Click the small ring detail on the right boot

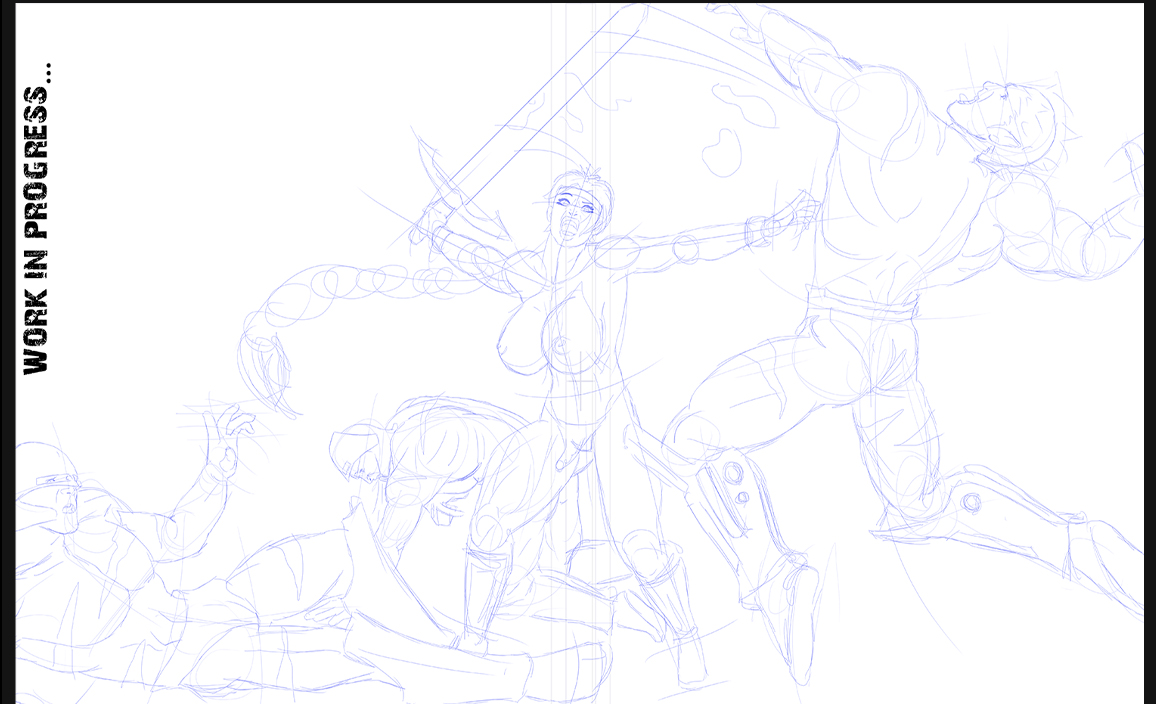point(972,502)
